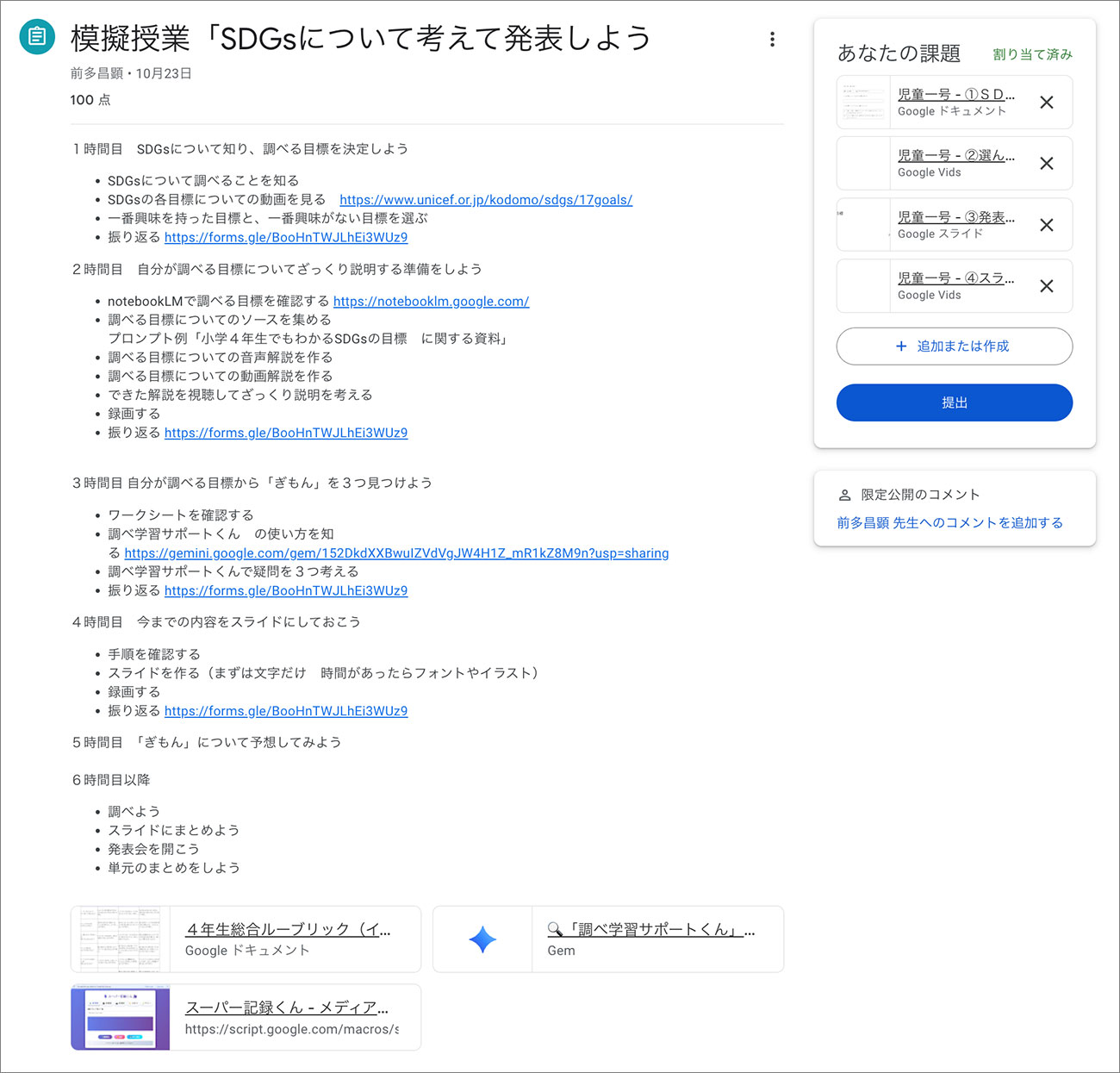Screen dimensions: 1120x1073
Task: Open the UNICEF SDGs 17goals link
Action: [x=486, y=199]
